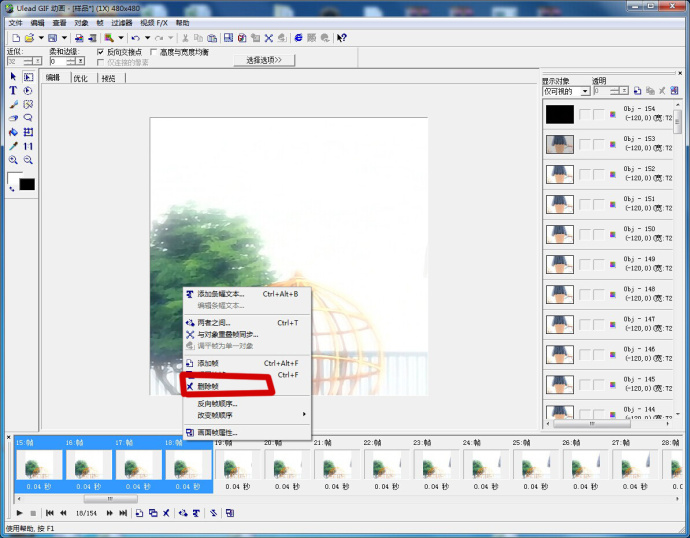This screenshot has height=538, width=690.
Task: Select the Eraser tool
Action: [x=13, y=118]
